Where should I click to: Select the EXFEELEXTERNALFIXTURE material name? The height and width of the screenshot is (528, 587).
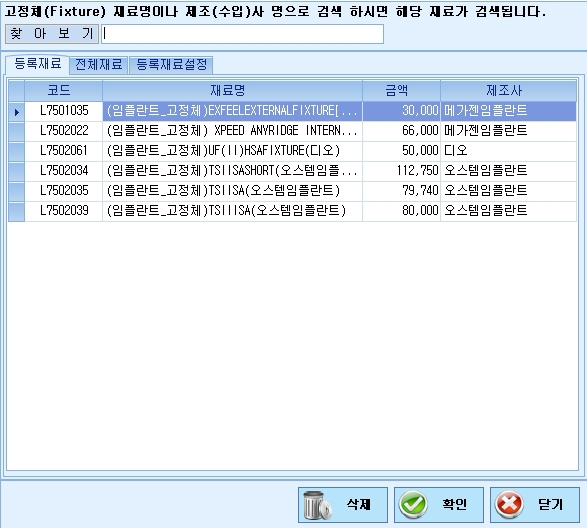232,111
